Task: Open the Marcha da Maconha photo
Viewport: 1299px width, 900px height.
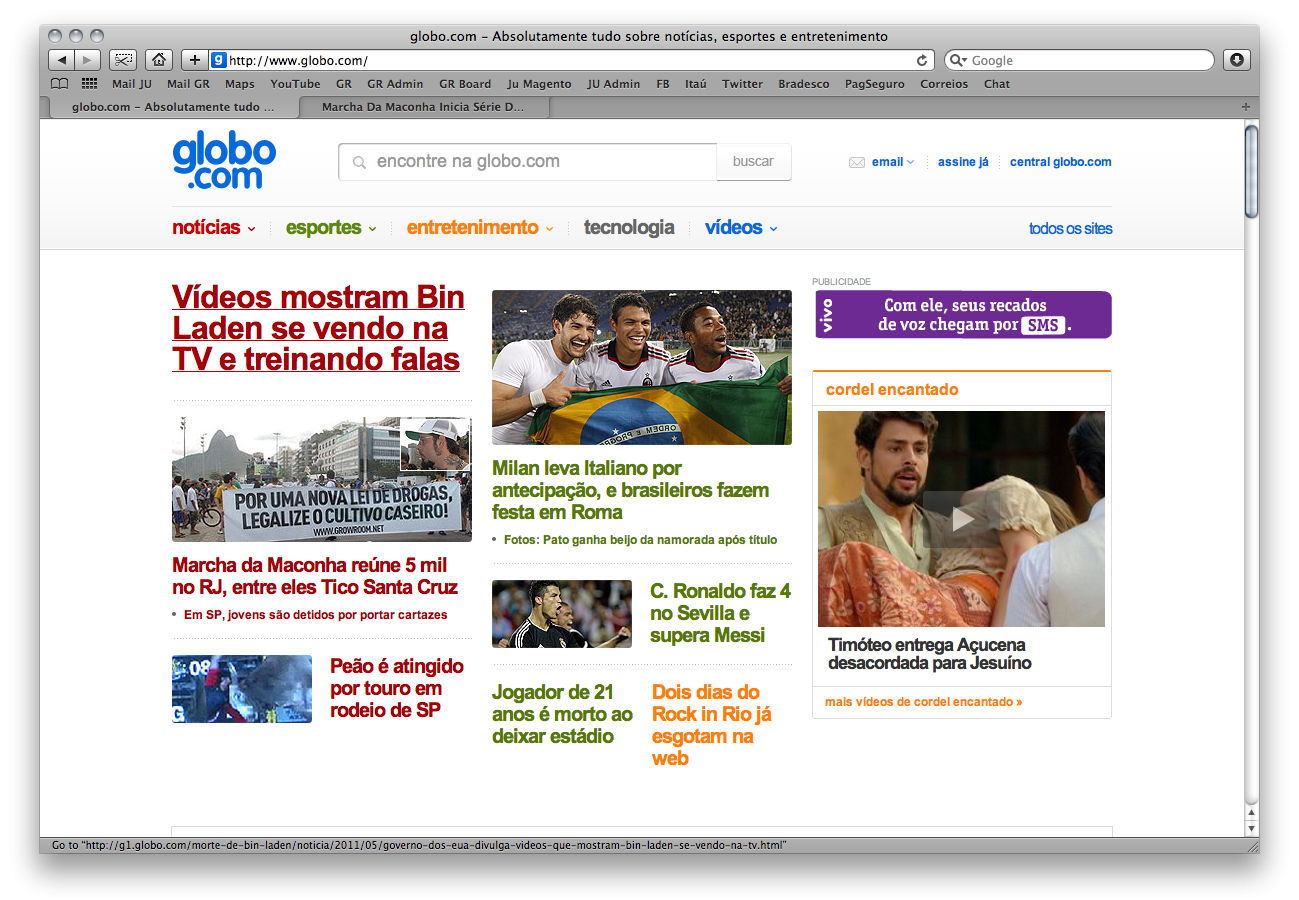Action: point(322,479)
